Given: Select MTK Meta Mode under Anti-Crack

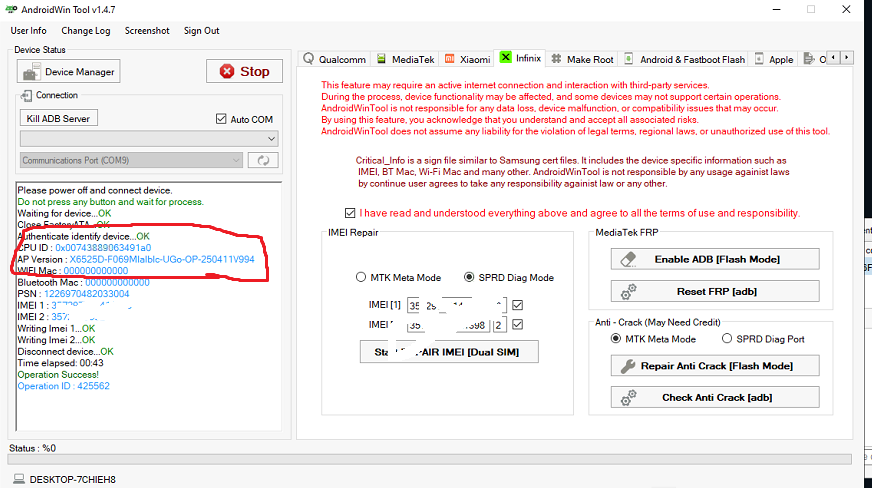Looking at the screenshot, I should (x=653, y=339).
